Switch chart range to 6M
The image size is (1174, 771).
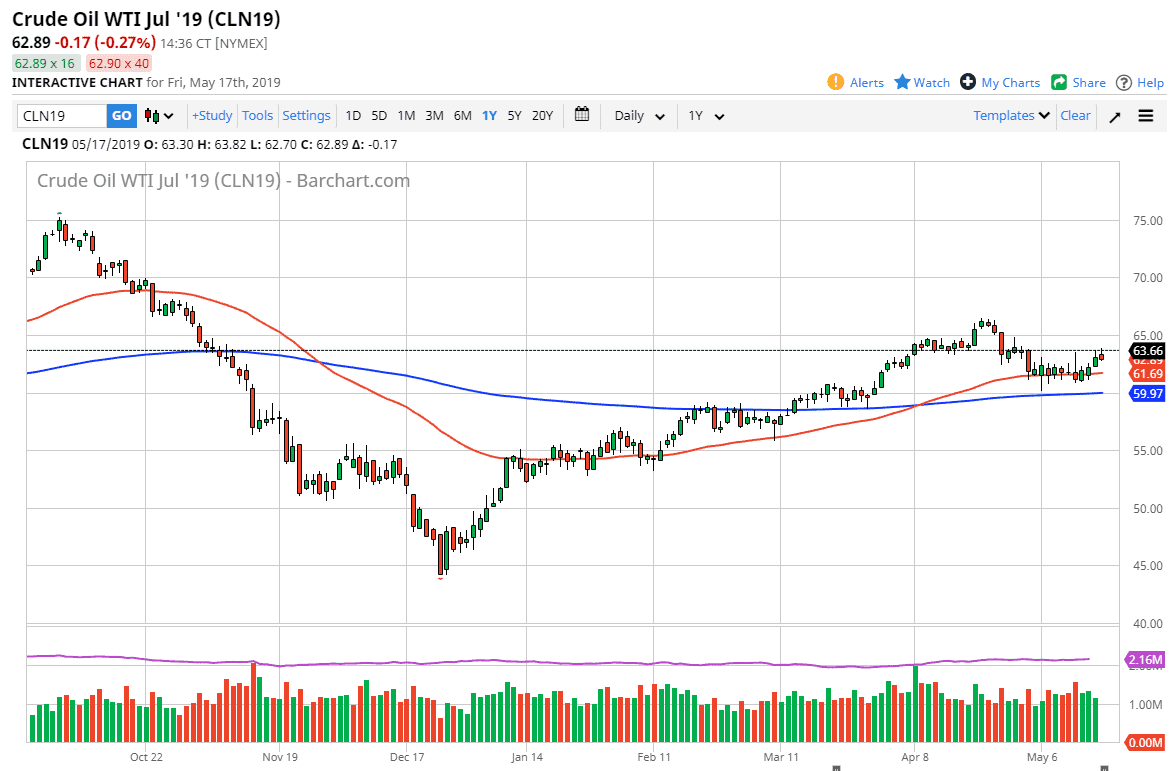click(462, 116)
